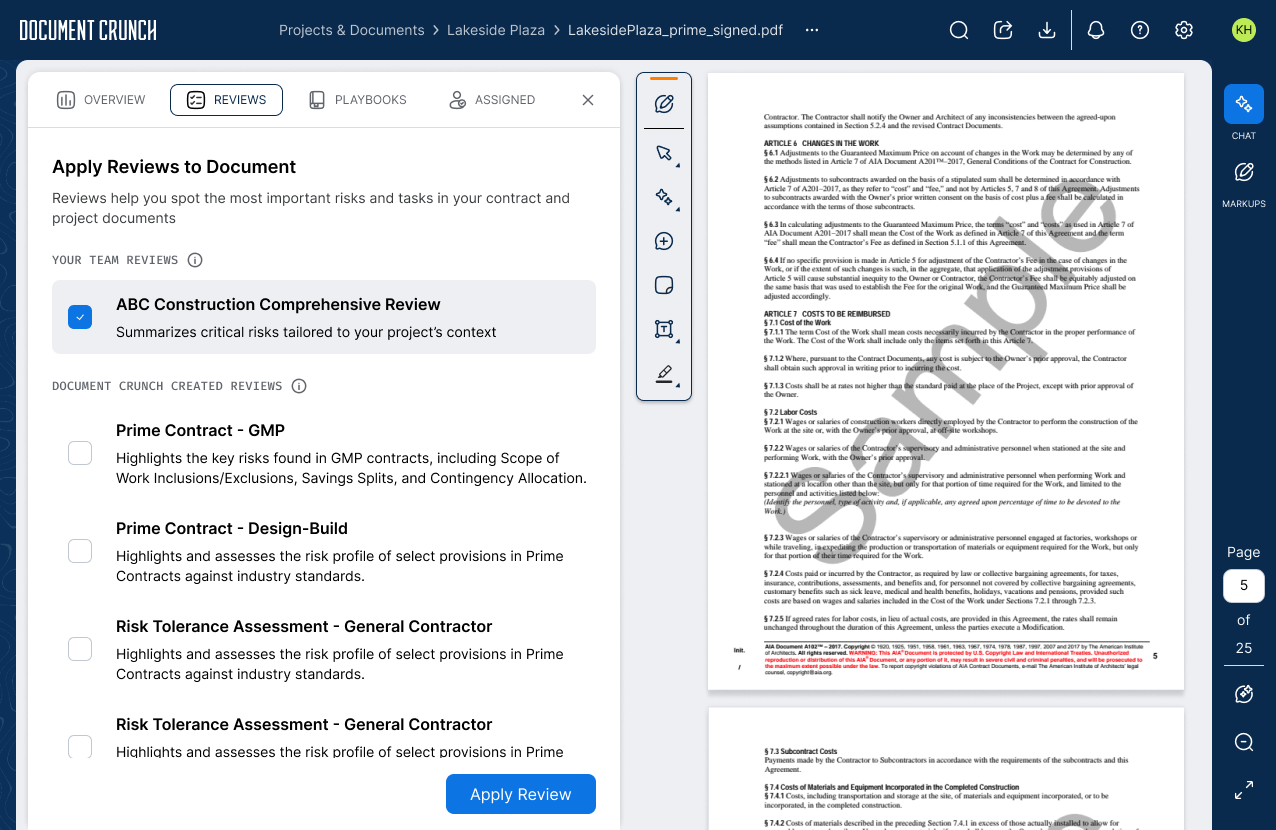
Task: Select the pointer selection tool
Action: pyautogui.click(x=663, y=153)
